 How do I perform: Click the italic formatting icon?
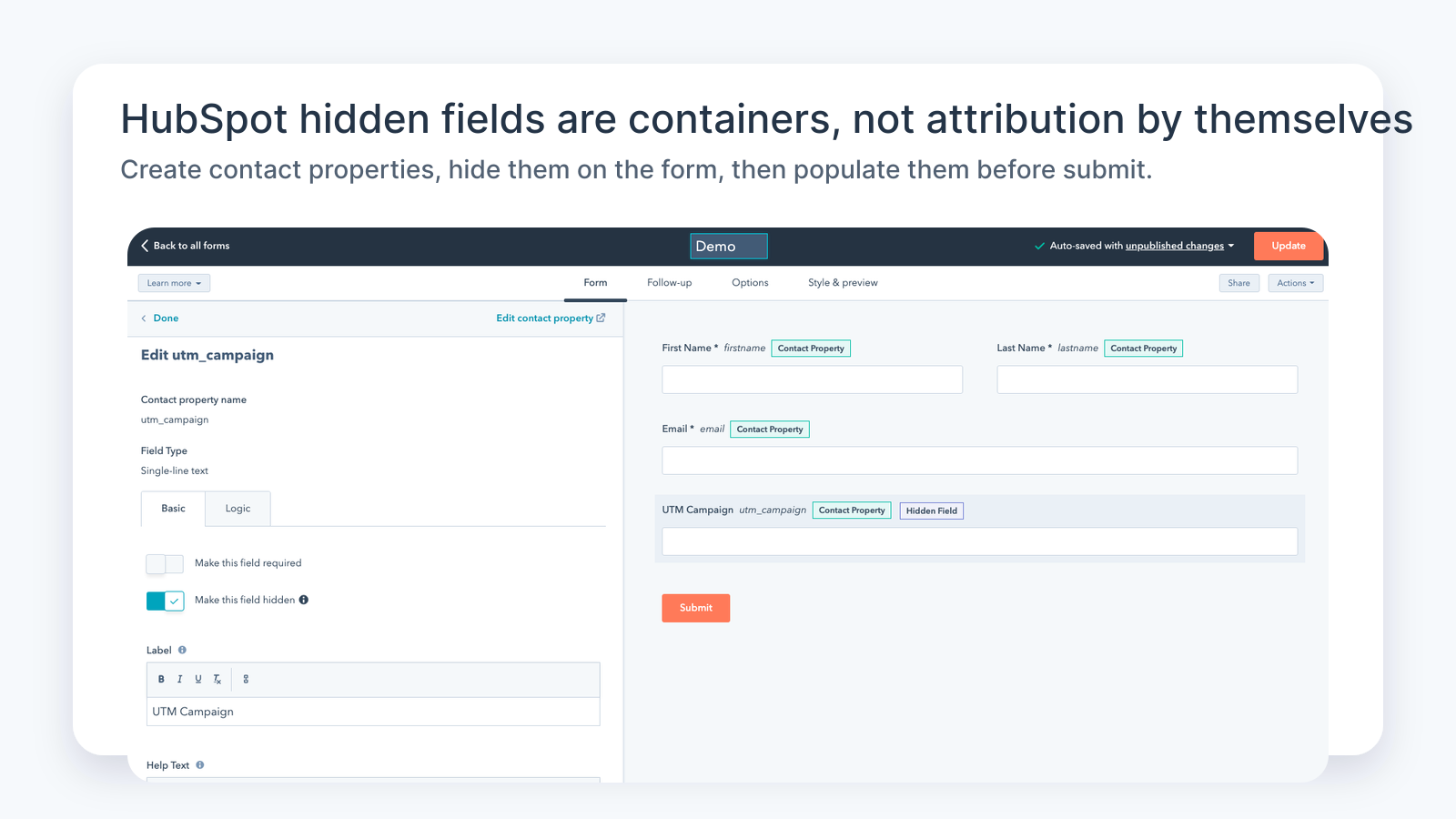tap(179, 679)
